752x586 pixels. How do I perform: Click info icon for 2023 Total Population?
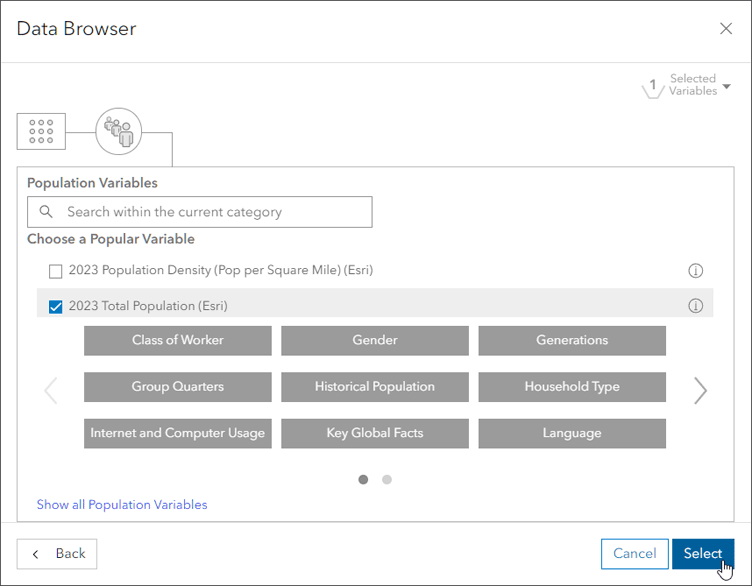pos(696,306)
